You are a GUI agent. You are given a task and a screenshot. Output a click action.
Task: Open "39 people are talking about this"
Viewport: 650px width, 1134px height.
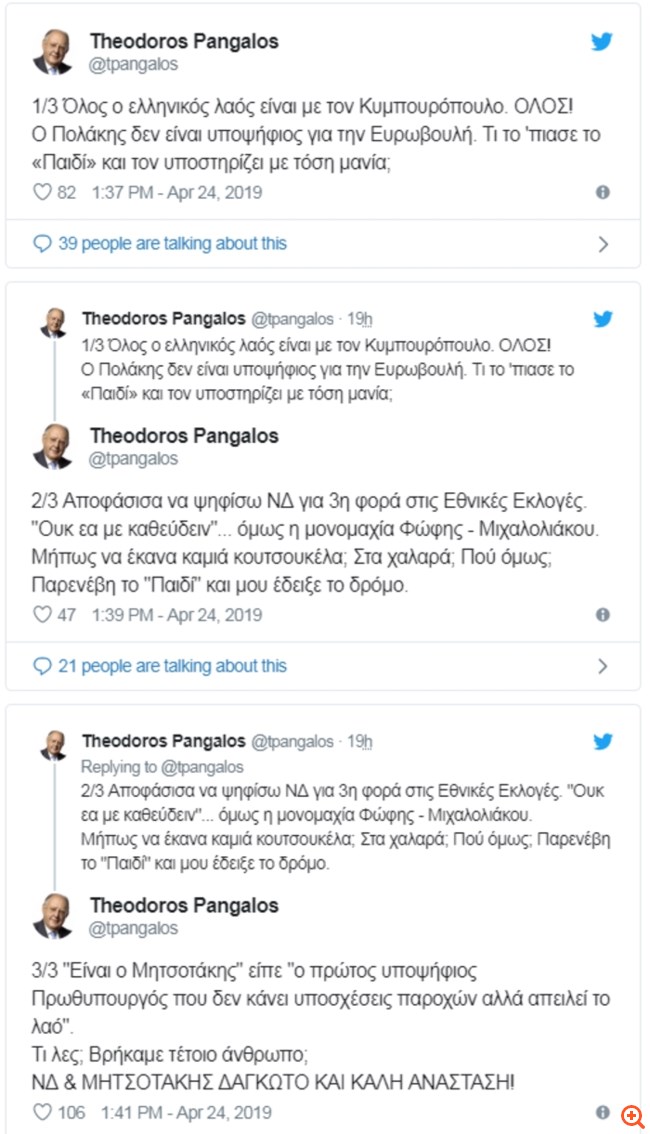coord(172,243)
